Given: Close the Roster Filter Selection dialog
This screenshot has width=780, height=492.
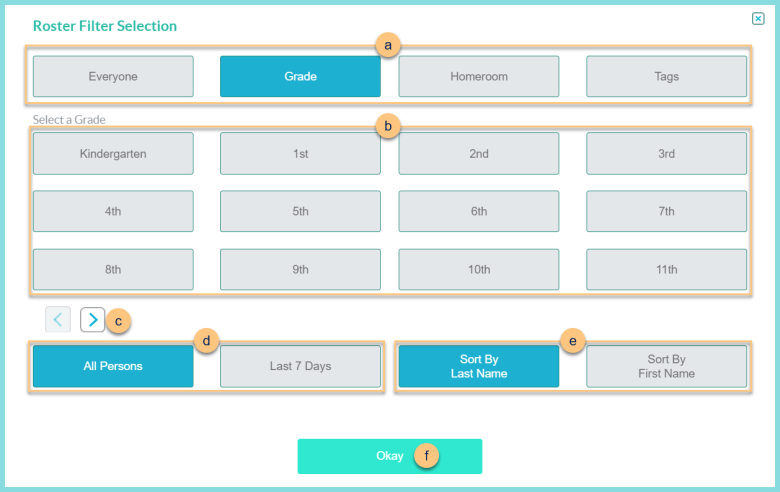Looking at the screenshot, I should tap(758, 19).
